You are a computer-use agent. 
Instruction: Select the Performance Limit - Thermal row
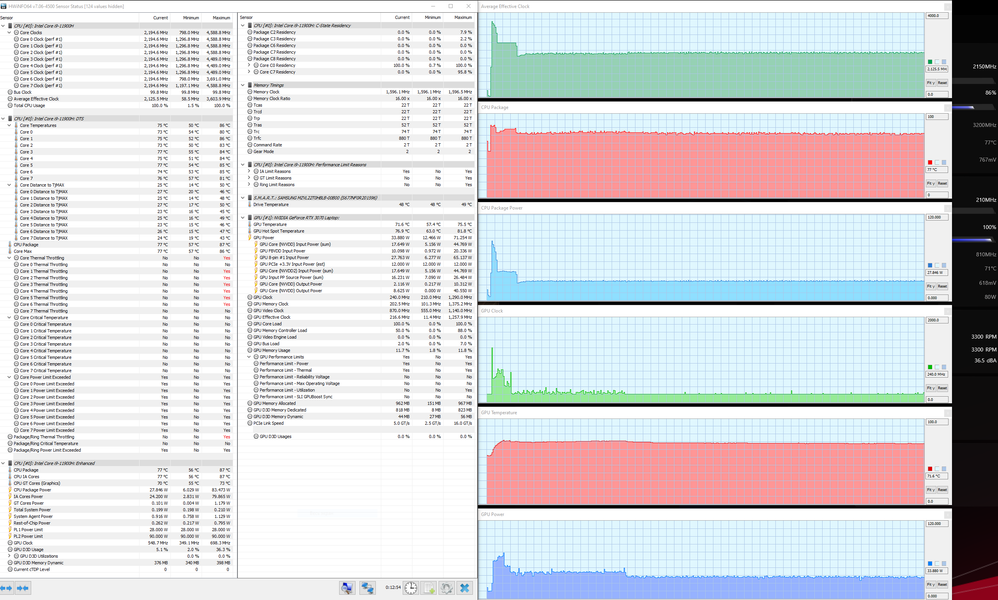pos(358,370)
